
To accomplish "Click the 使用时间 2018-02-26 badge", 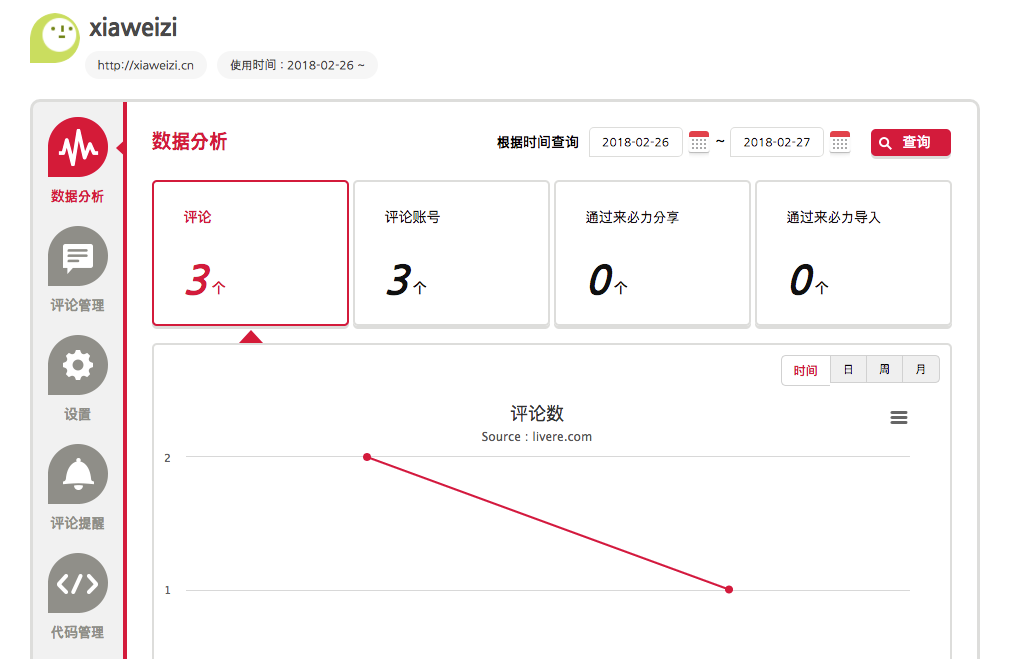I will [297, 65].
